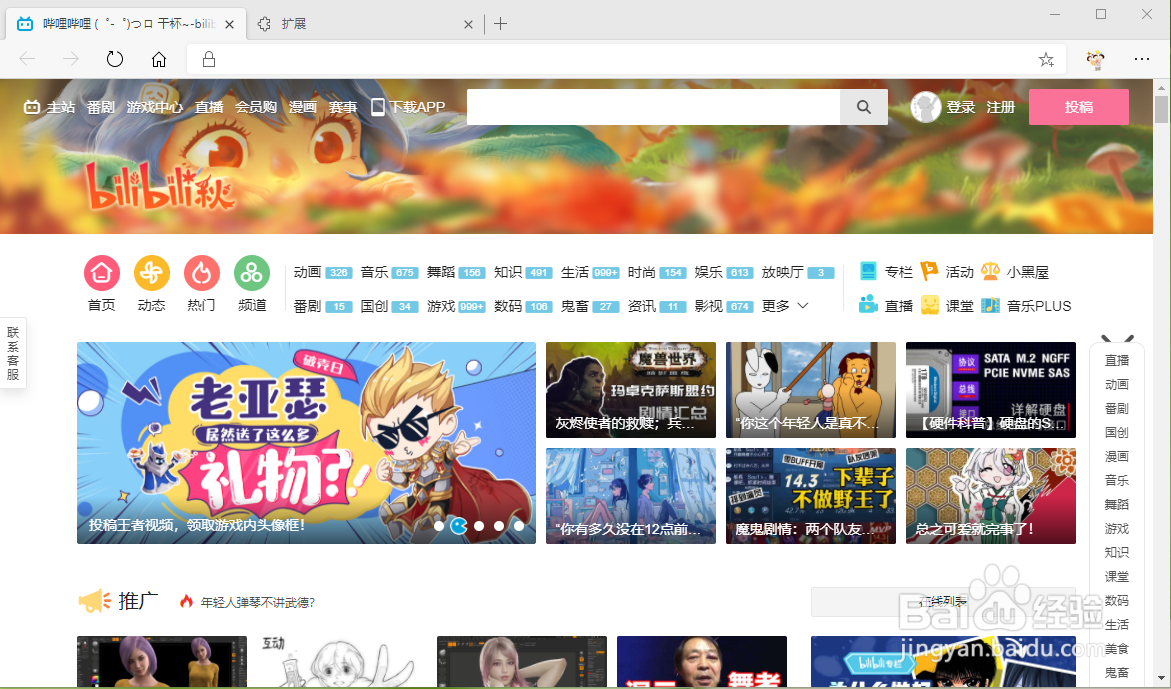
Task: Open 专栏 via the article icon
Action: click(867, 271)
